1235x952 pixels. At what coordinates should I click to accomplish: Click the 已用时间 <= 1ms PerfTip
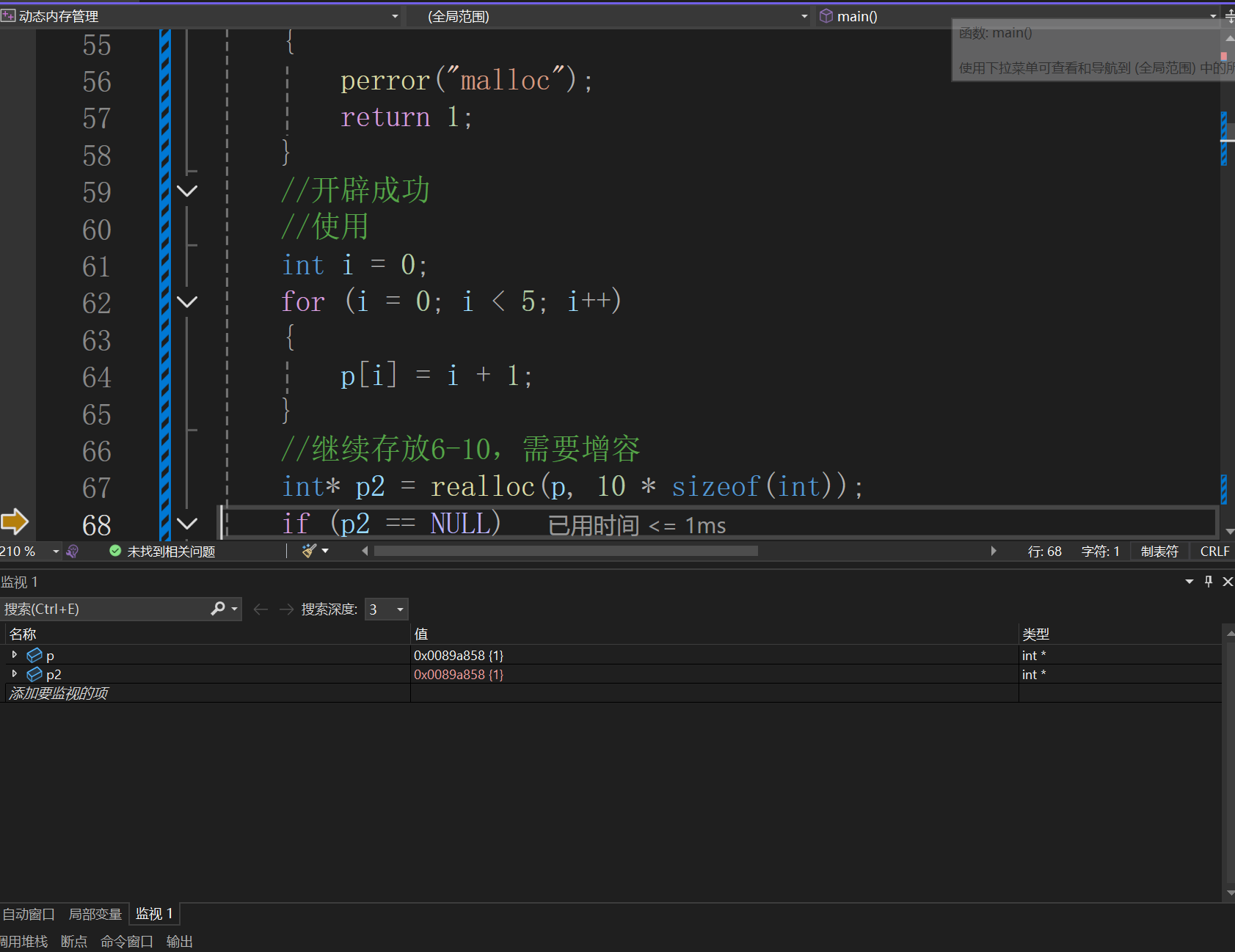[x=637, y=525]
